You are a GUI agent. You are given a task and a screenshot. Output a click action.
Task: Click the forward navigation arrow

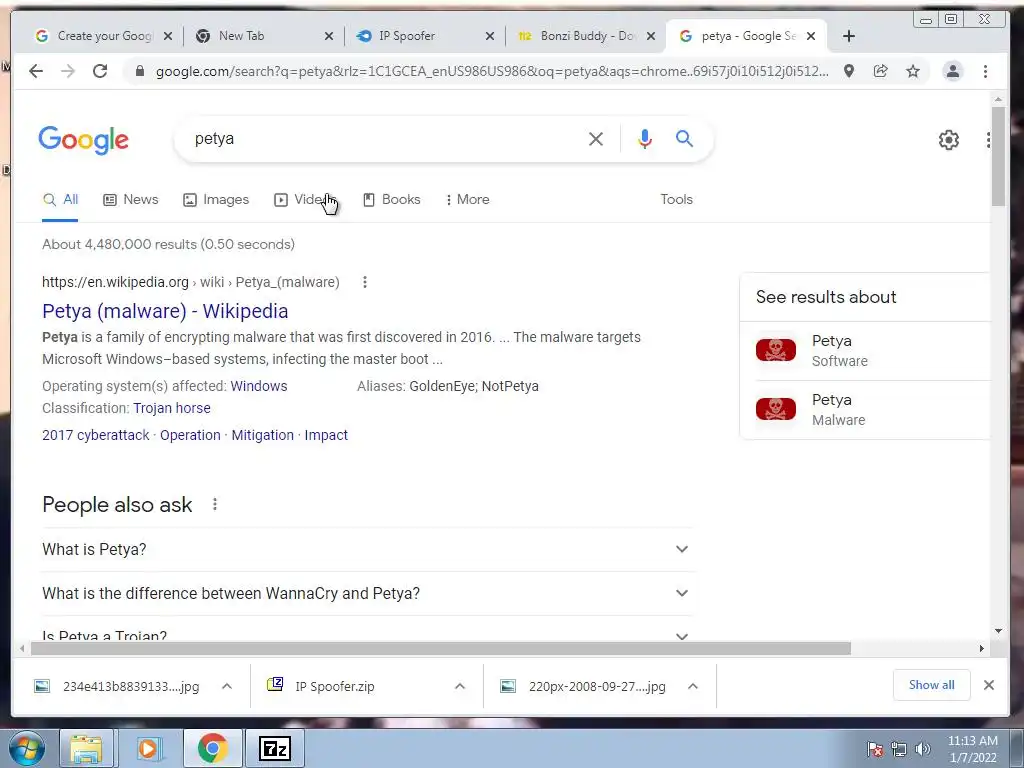(68, 71)
